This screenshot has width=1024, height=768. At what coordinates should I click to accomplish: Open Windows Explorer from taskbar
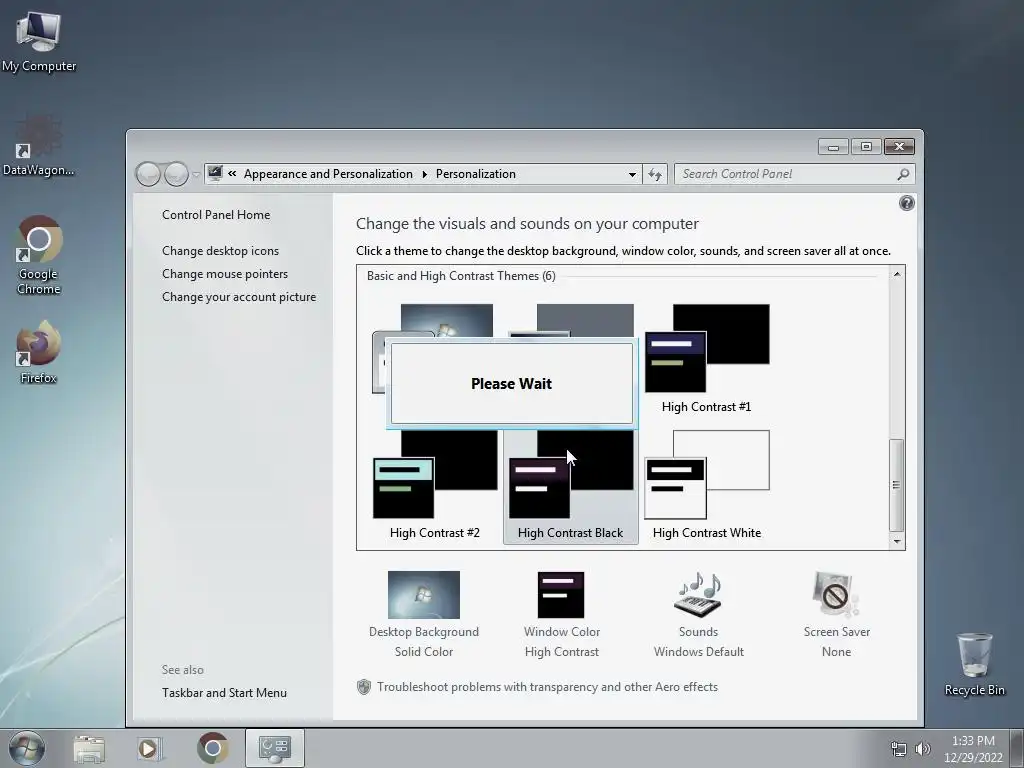(89, 748)
